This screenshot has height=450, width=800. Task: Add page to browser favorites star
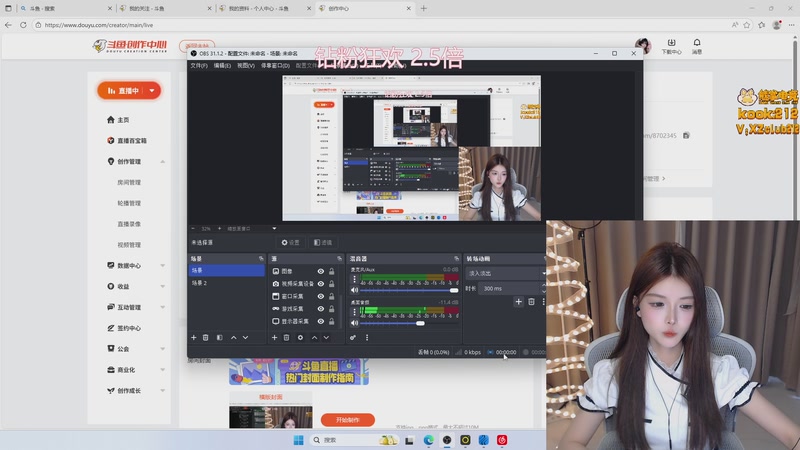tap(747, 24)
